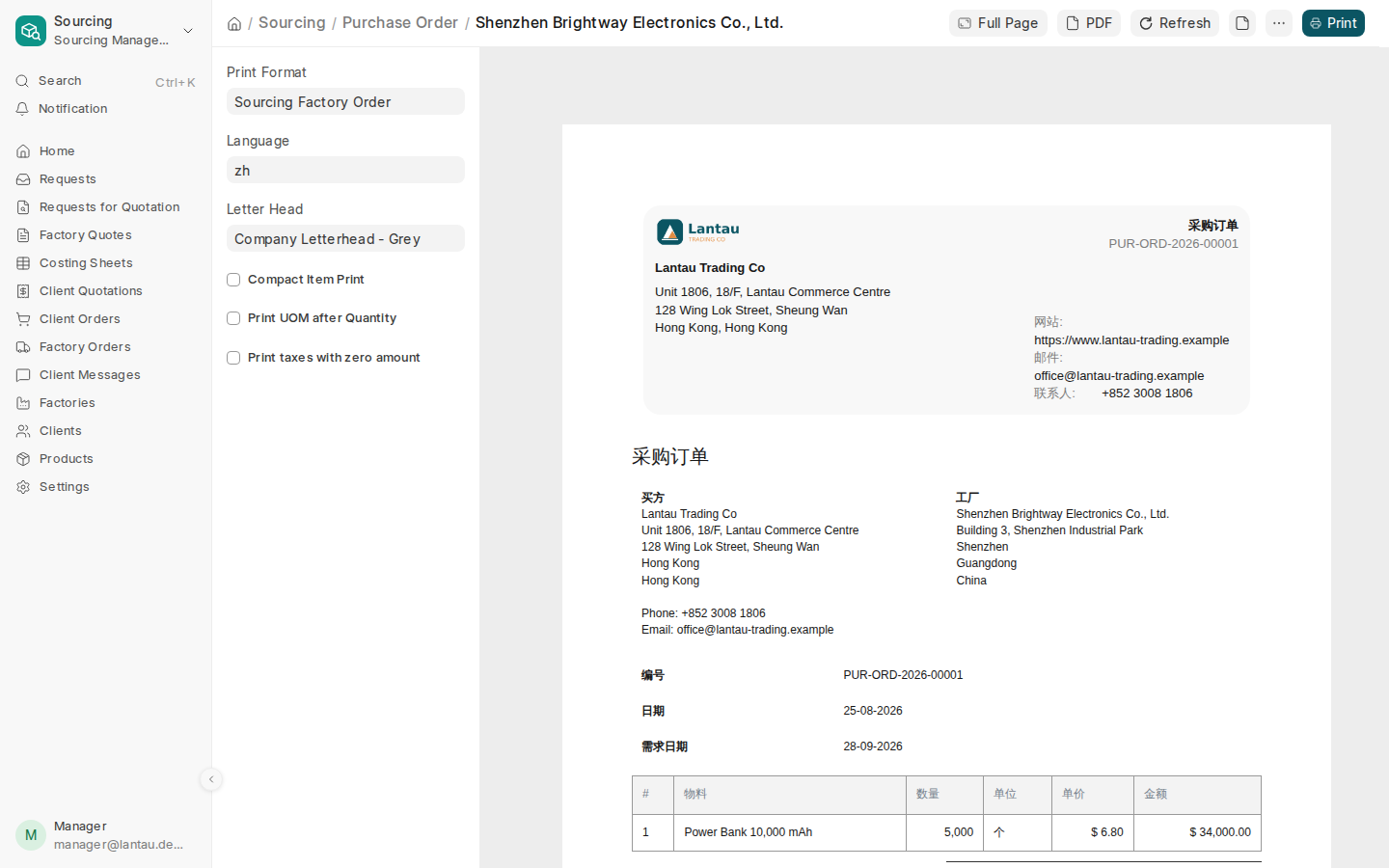Go to Costing Sheets in the sidebar
The width and height of the screenshot is (1389, 868).
pos(86,263)
